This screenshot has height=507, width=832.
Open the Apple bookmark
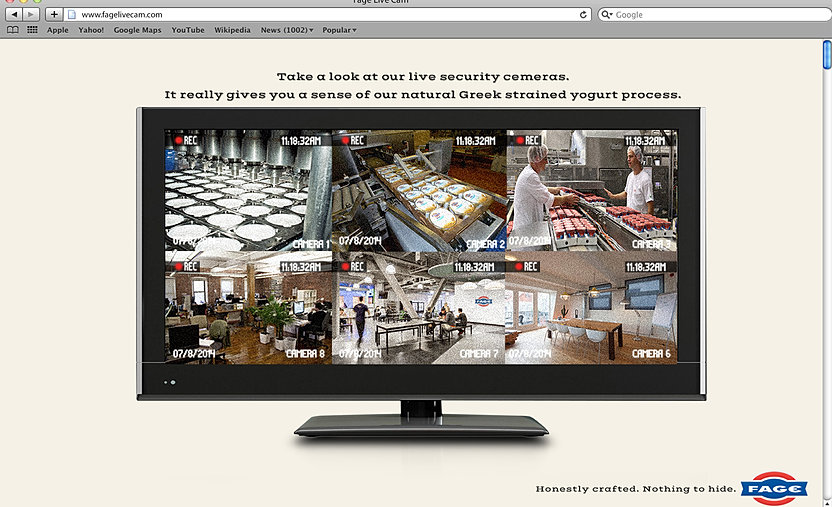[57, 30]
